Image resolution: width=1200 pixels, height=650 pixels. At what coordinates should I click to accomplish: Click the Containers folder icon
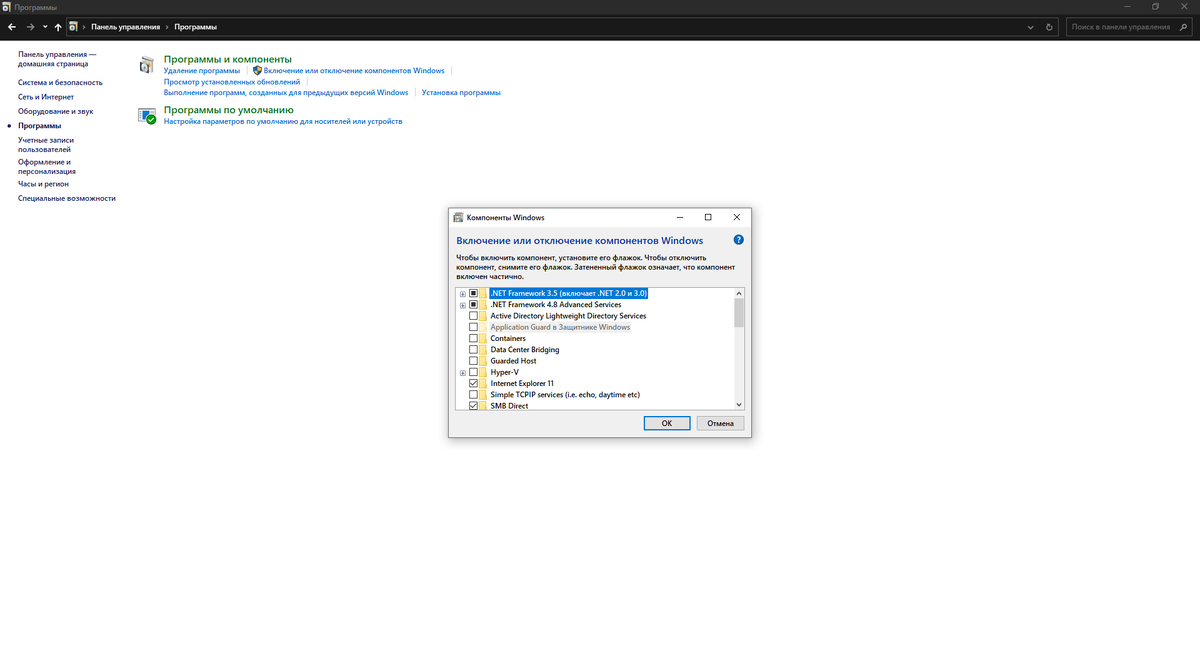(x=485, y=338)
